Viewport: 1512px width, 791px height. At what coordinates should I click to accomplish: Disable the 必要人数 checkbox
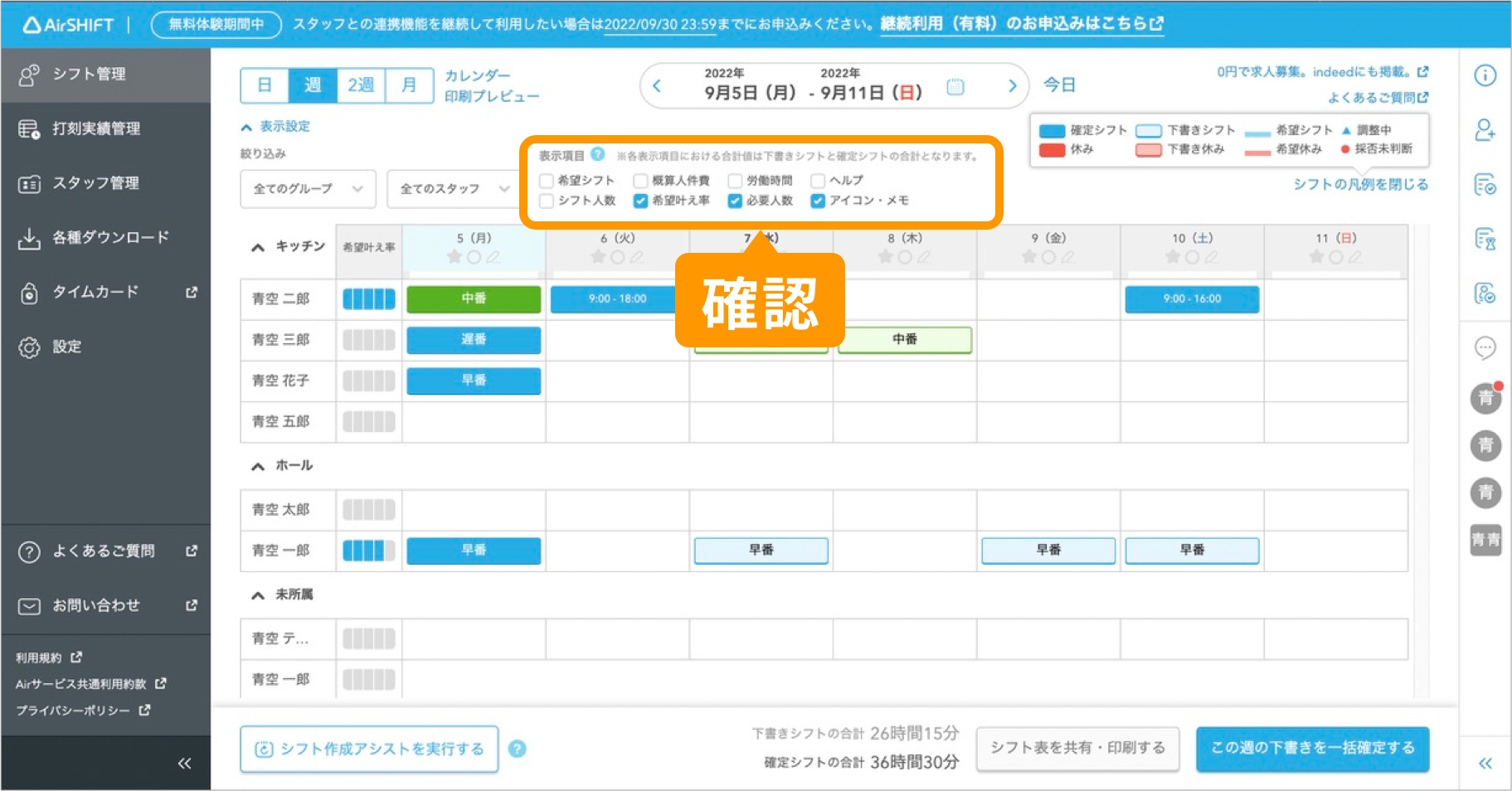coord(733,200)
